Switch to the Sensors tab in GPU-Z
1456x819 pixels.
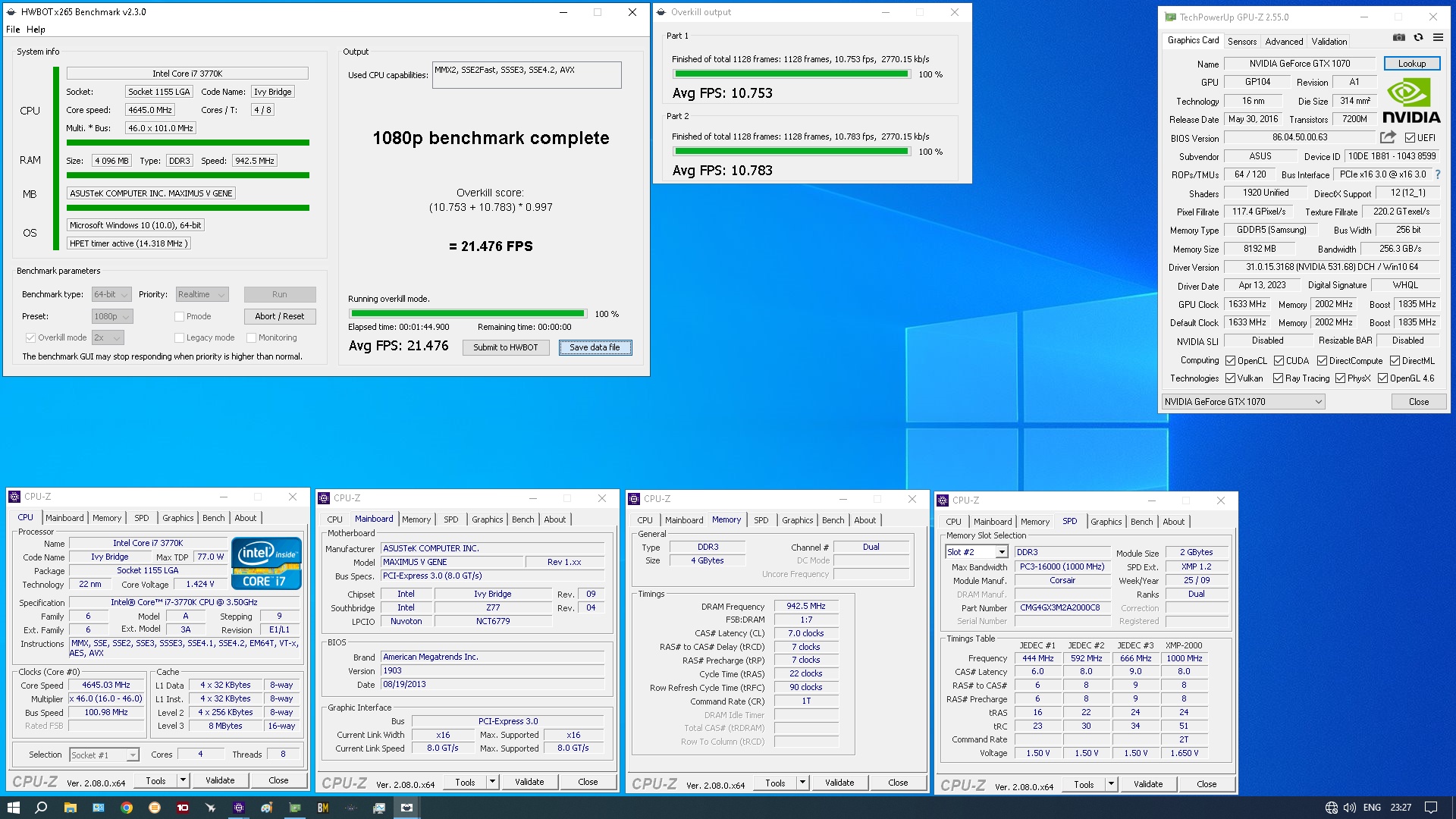click(x=1242, y=42)
